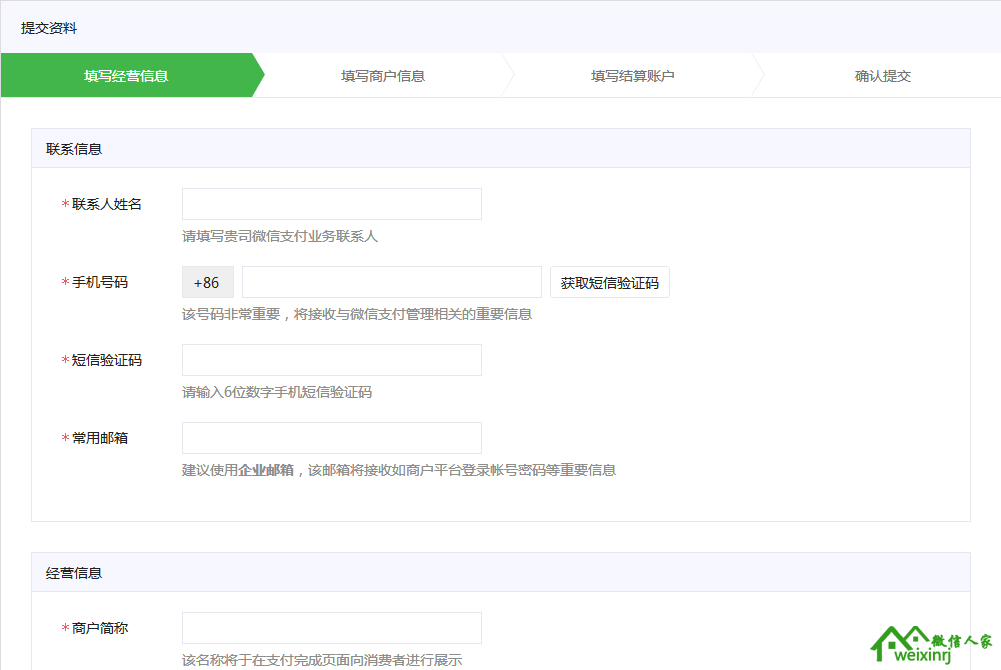
Task: Click the 手机号码 field label
Action: 100,282
